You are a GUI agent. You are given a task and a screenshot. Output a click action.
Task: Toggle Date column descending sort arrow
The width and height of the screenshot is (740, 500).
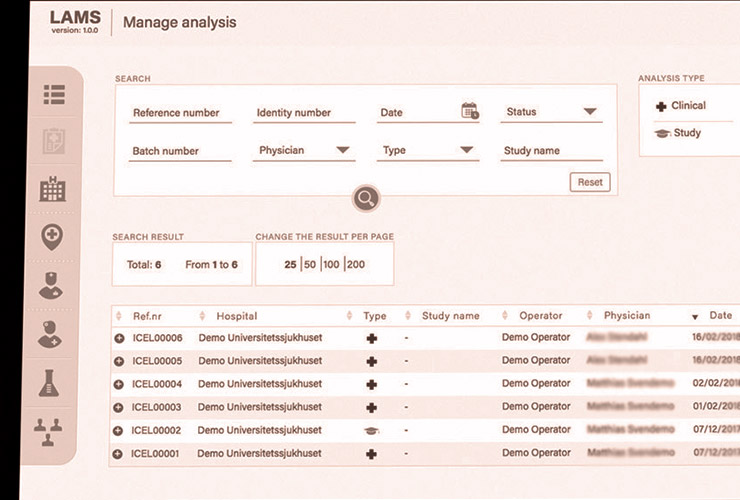point(695,317)
